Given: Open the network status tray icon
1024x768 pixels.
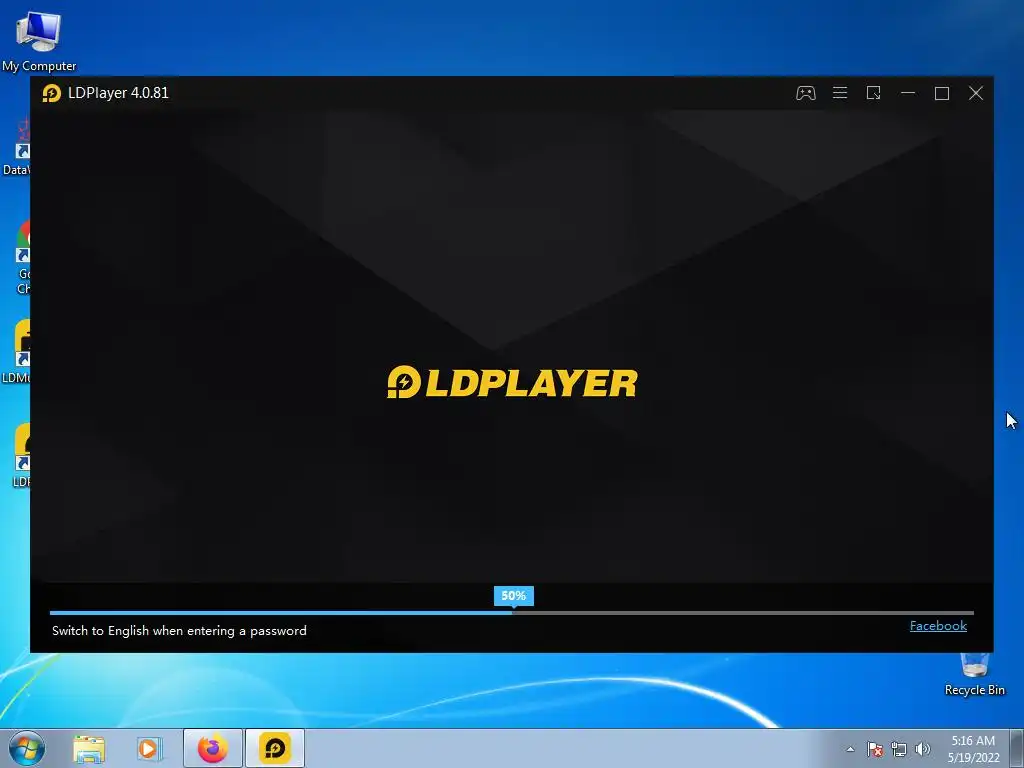Looking at the screenshot, I should (899, 749).
